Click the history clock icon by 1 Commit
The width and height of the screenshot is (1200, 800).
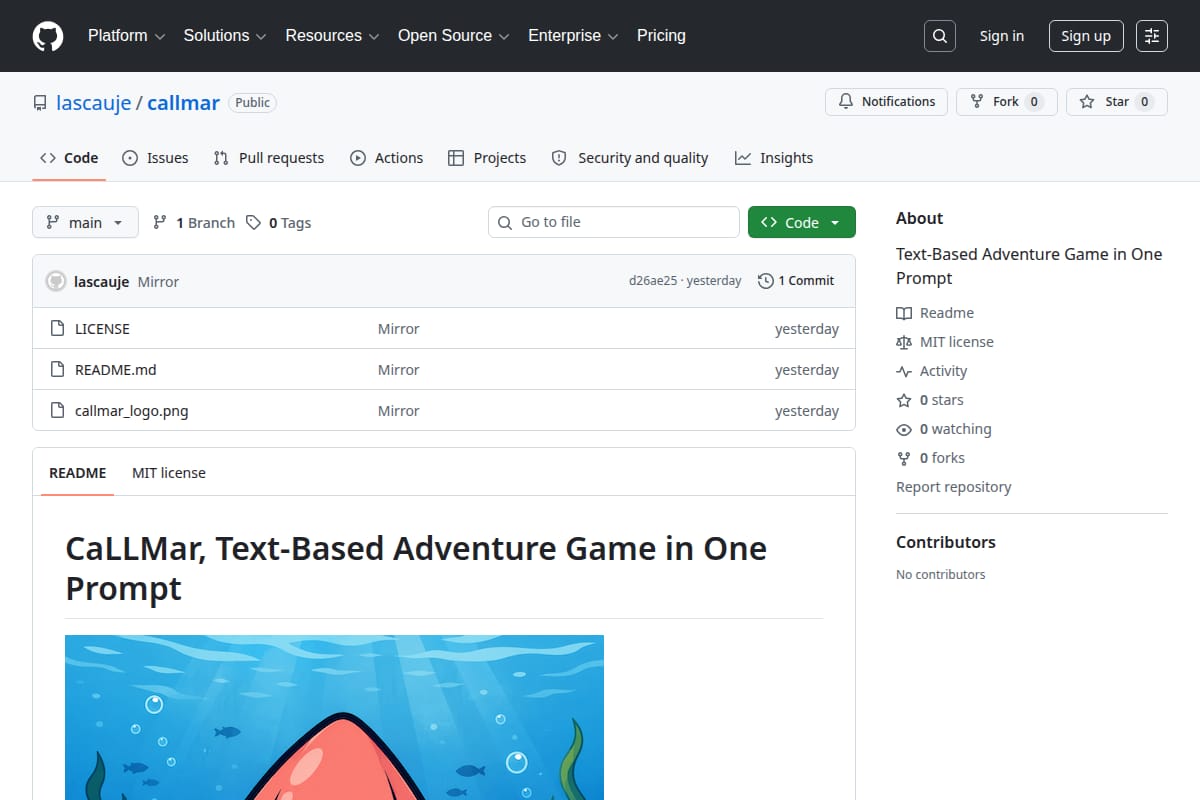pos(766,281)
